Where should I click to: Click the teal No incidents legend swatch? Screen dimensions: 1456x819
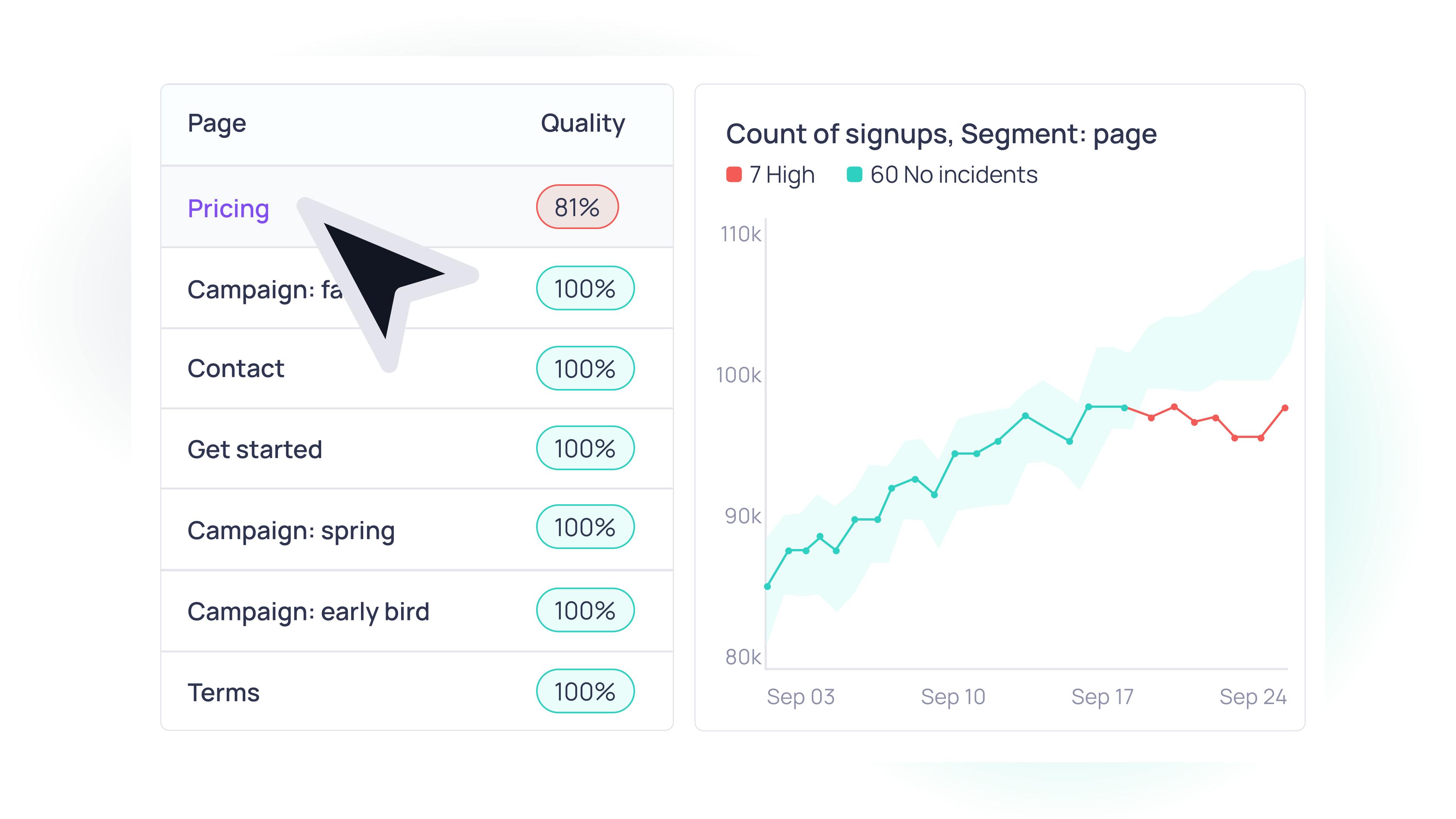(x=854, y=175)
